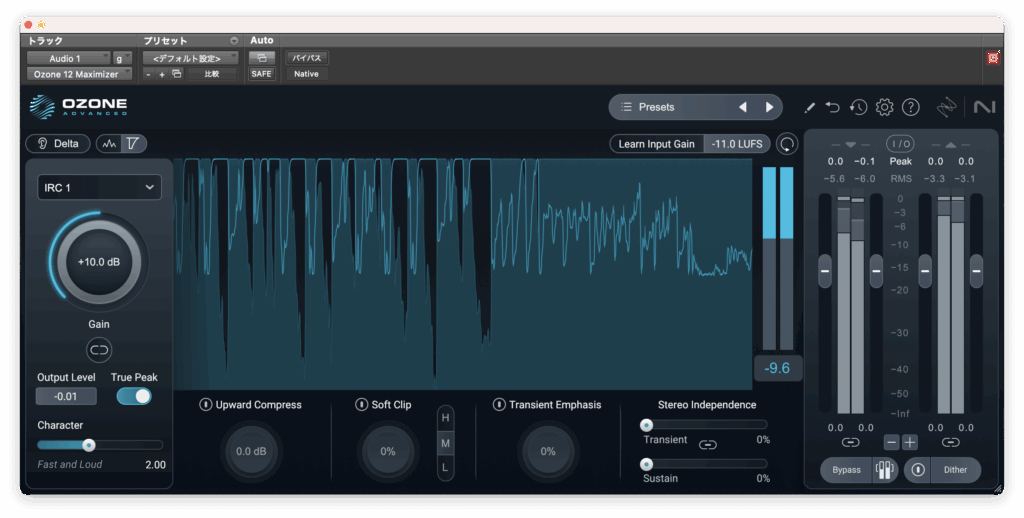Screen dimensions: 1024x518
Task: Click the pencil edit icon
Action: pos(810,107)
